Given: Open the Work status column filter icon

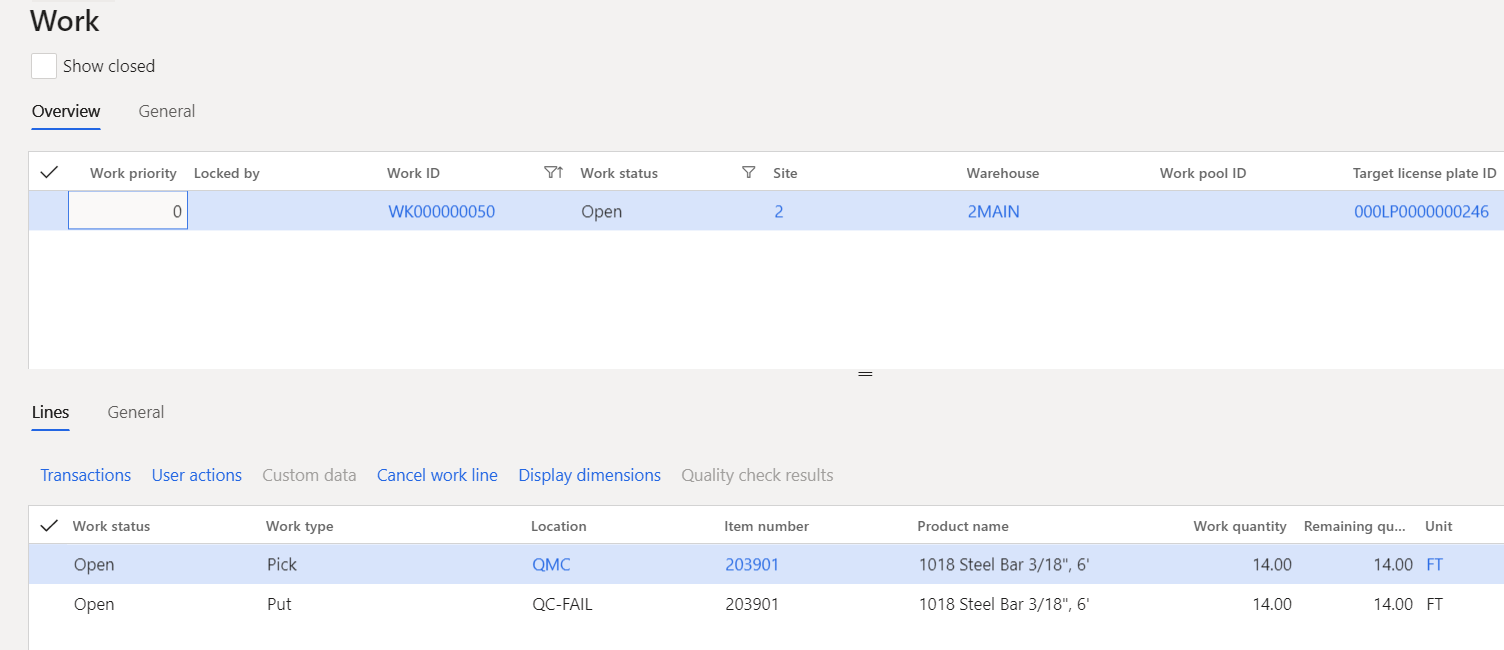Looking at the screenshot, I should tap(748, 173).
